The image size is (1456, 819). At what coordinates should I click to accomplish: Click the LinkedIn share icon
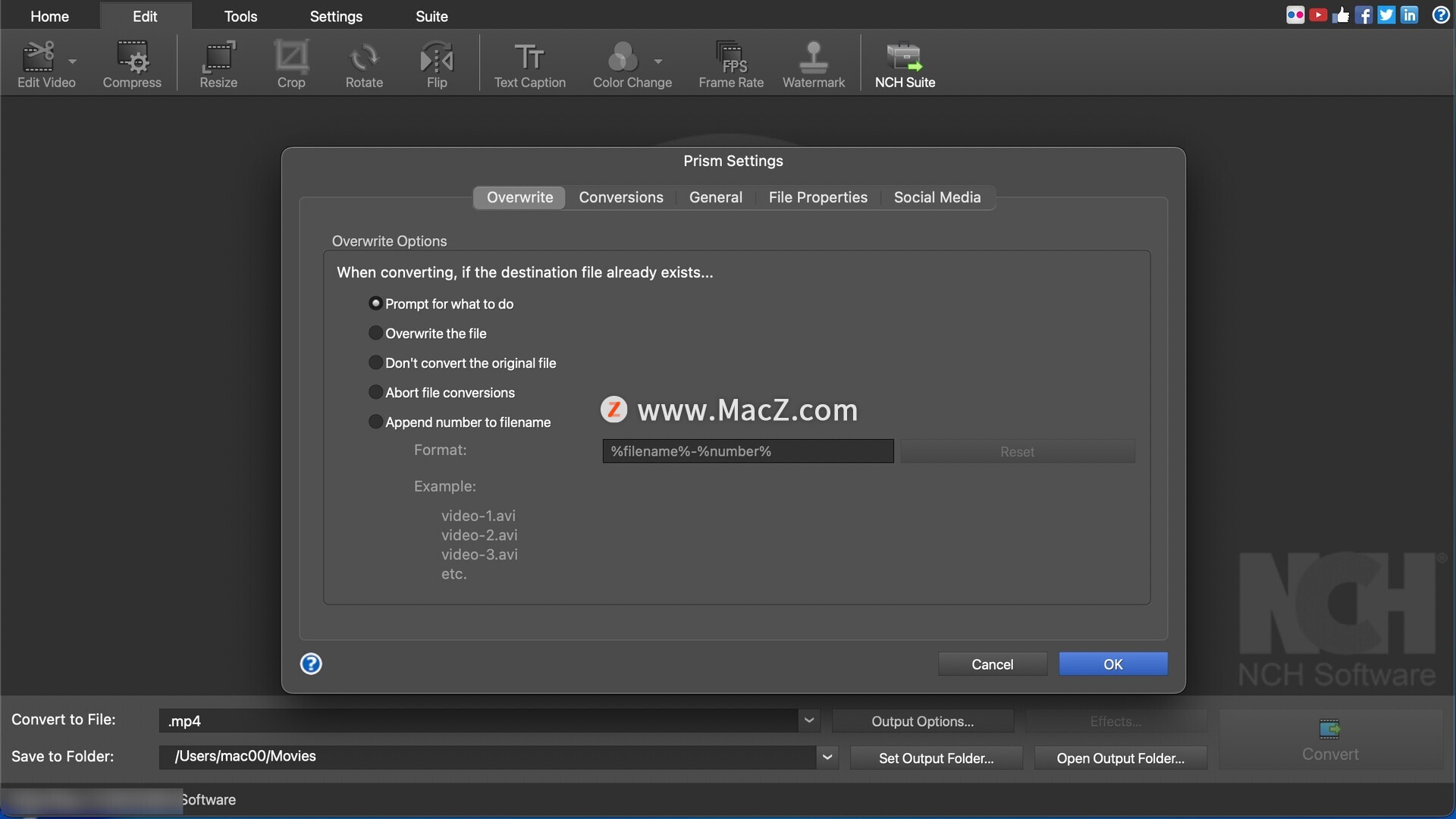(1409, 15)
